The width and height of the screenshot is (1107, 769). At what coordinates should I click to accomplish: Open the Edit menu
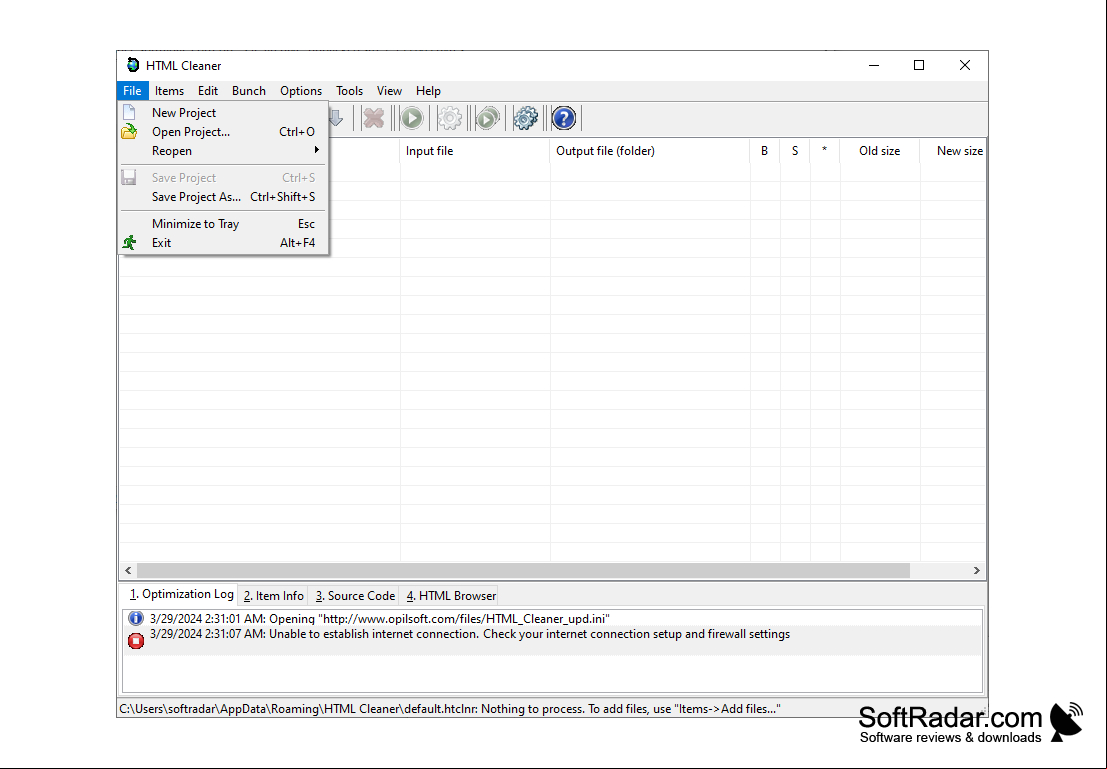click(208, 90)
